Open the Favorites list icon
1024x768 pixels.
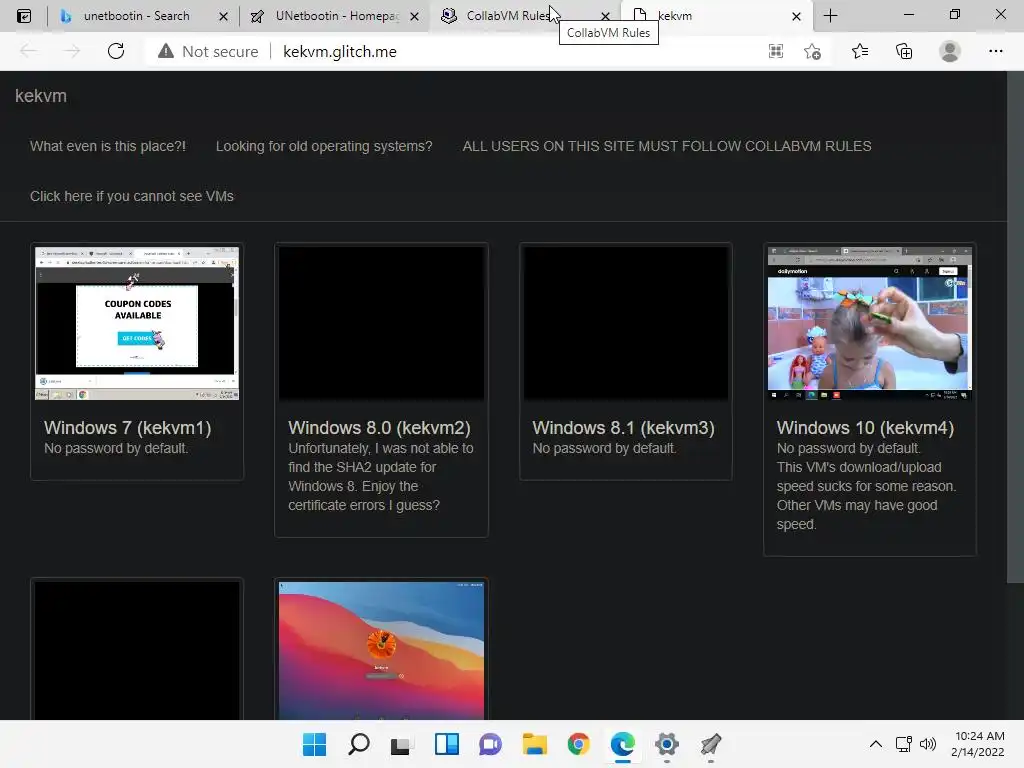(x=860, y=51)
